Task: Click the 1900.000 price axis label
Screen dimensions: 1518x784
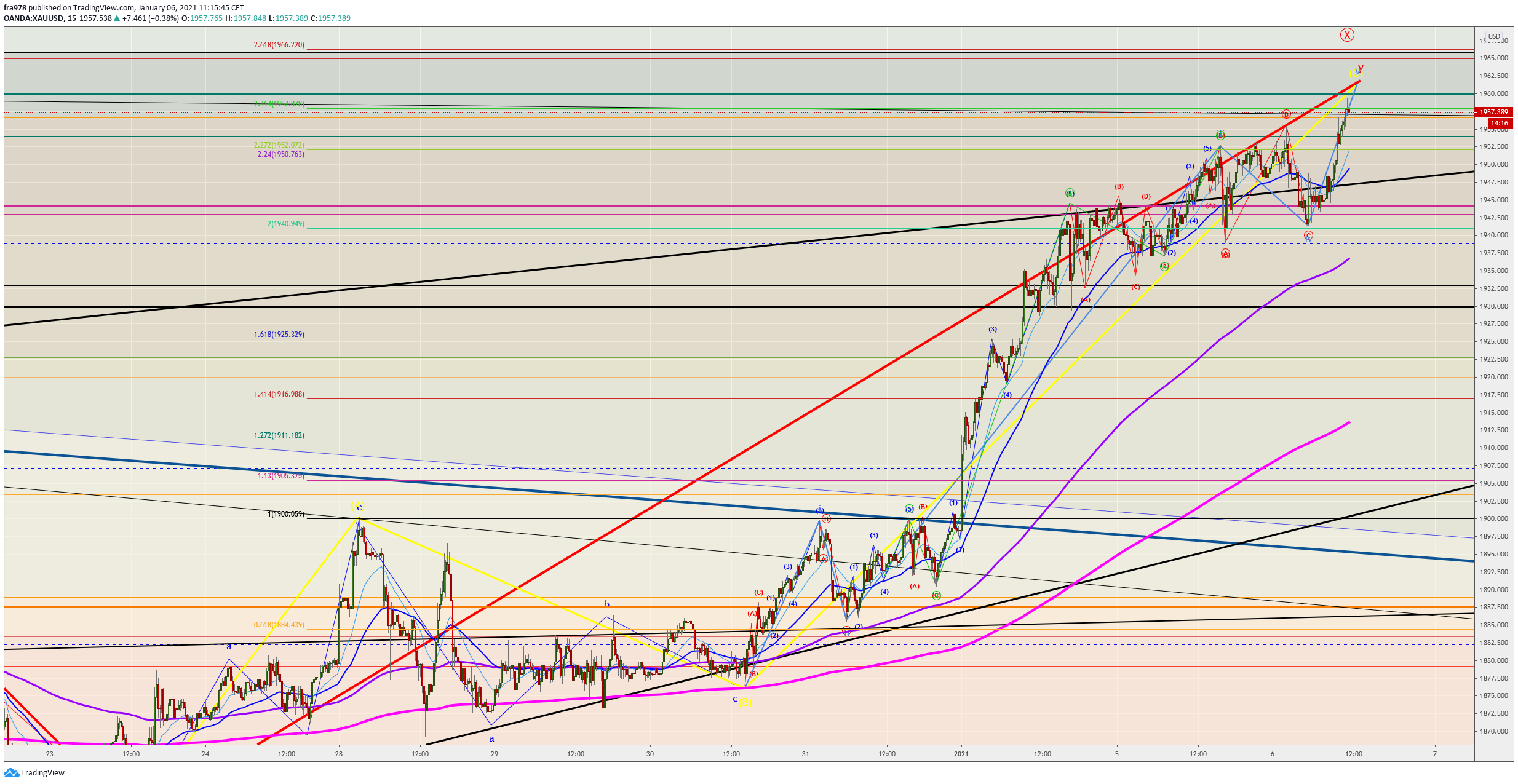Action: (1493, 518)
